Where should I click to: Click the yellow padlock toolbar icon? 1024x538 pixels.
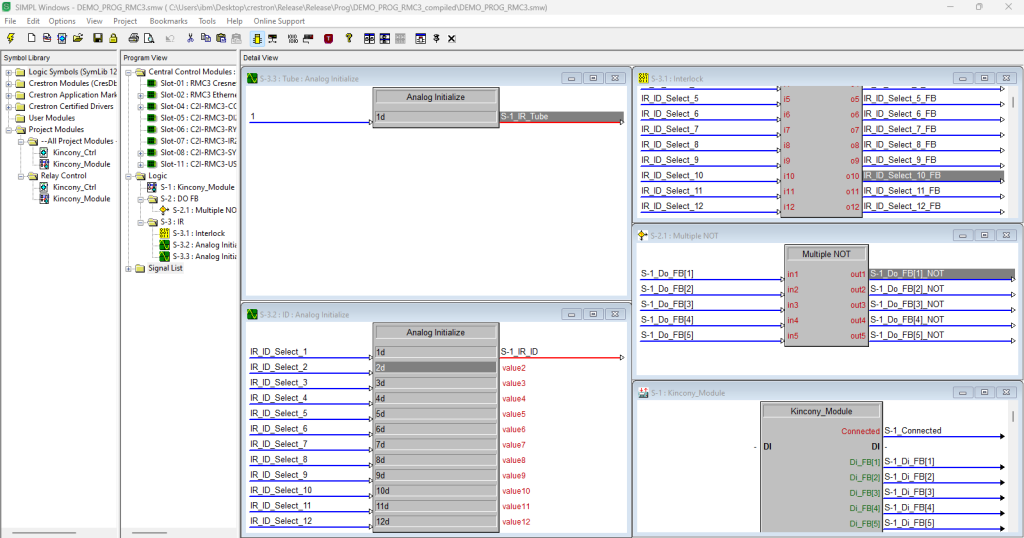tap(114, 39)
